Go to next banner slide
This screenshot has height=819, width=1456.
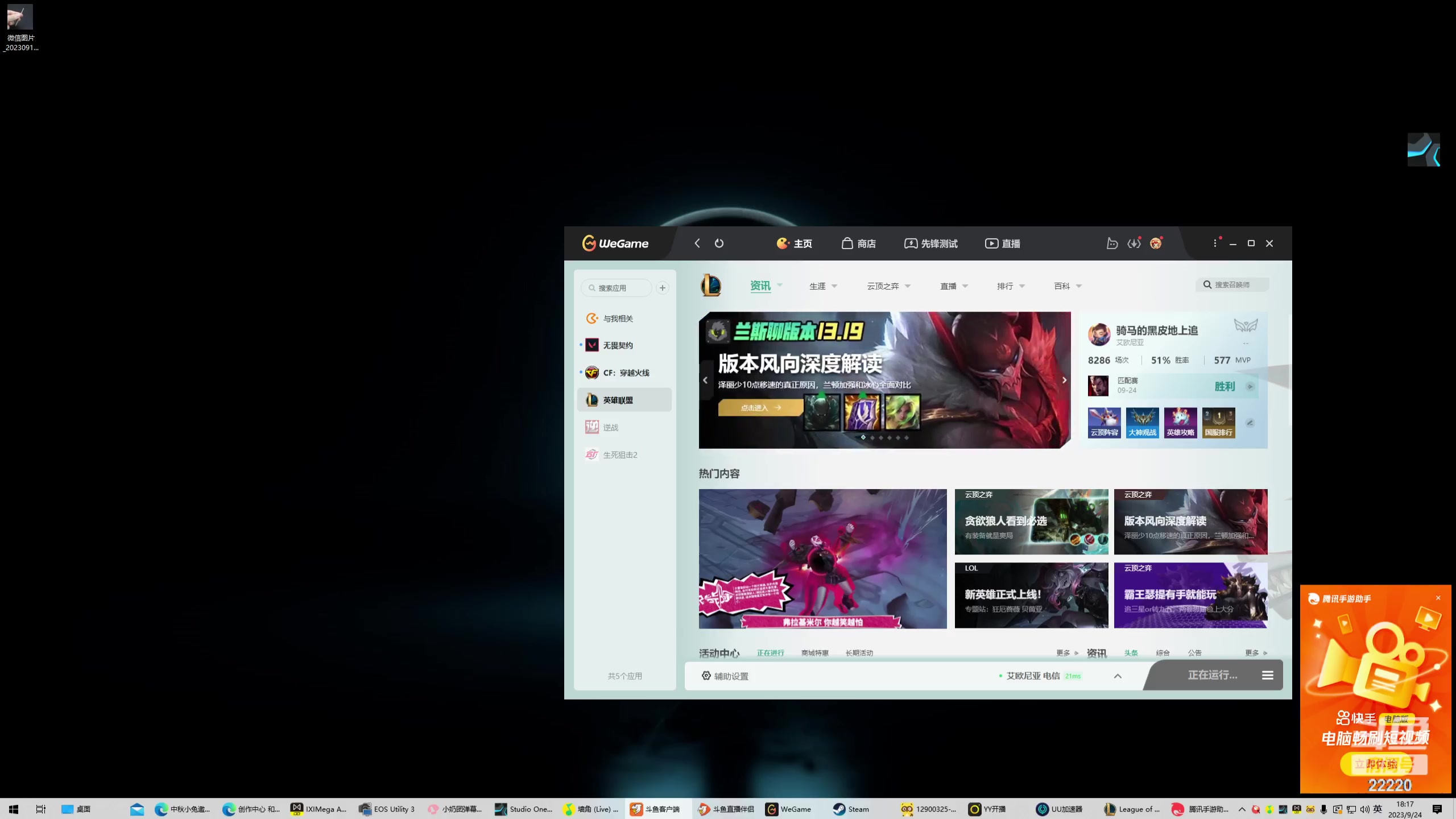pyautogui.click(x=1064, y=380)
